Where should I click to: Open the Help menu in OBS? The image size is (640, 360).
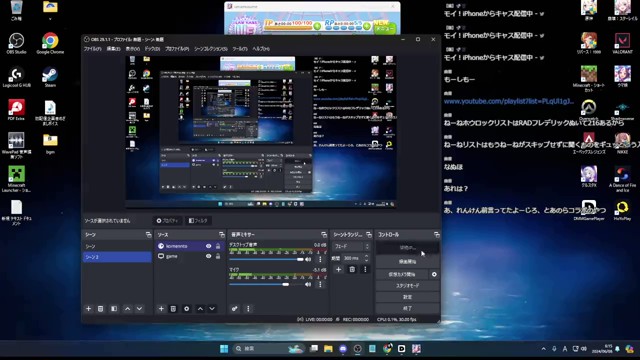tap(261, 49)
